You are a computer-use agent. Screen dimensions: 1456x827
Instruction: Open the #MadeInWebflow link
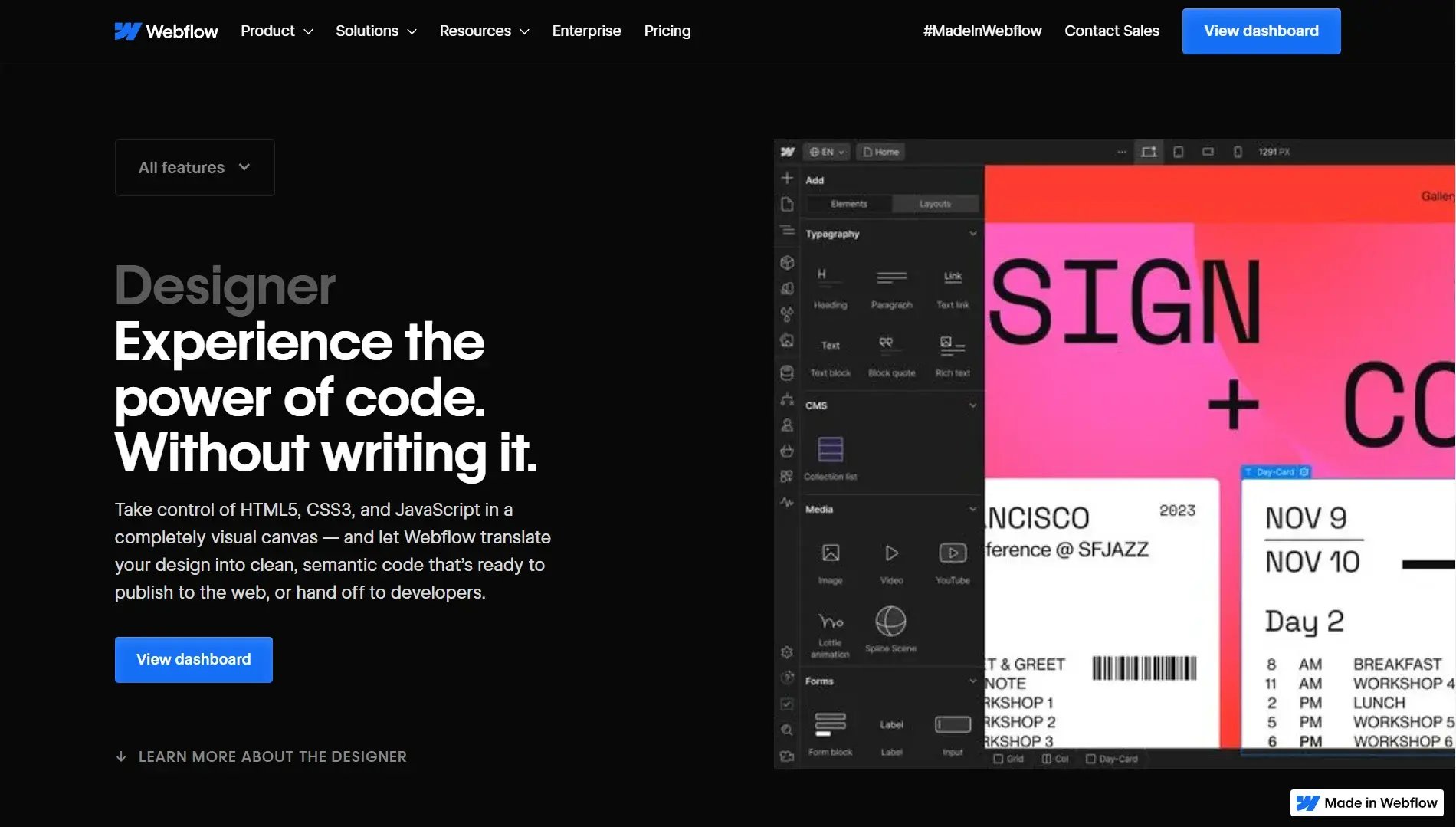(982, 31)
